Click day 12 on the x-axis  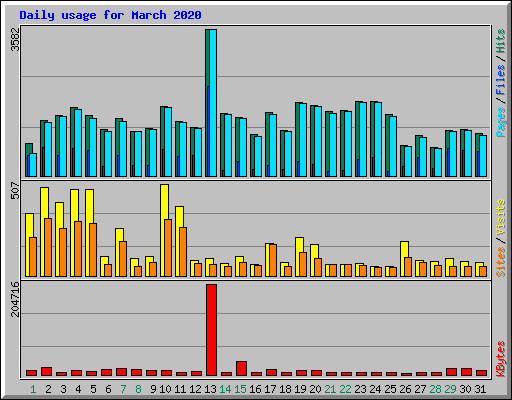click(x=195, y=389)
